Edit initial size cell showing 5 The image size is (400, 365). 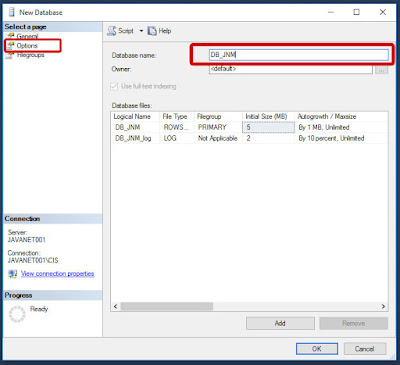click(x=268, y=127)
